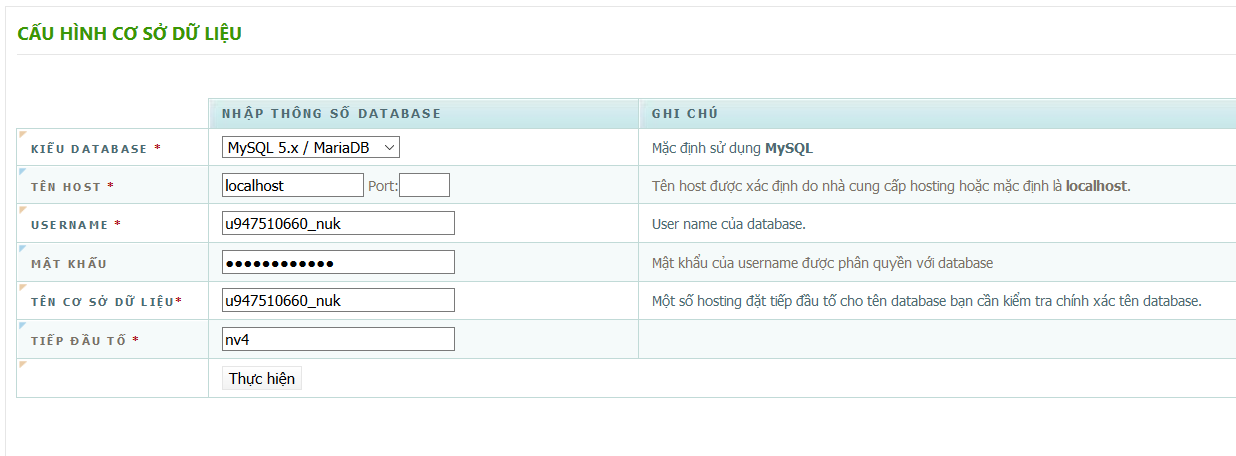
Task: Click the Tiếp đầu tố prefix field
Action: pos(338,339)
